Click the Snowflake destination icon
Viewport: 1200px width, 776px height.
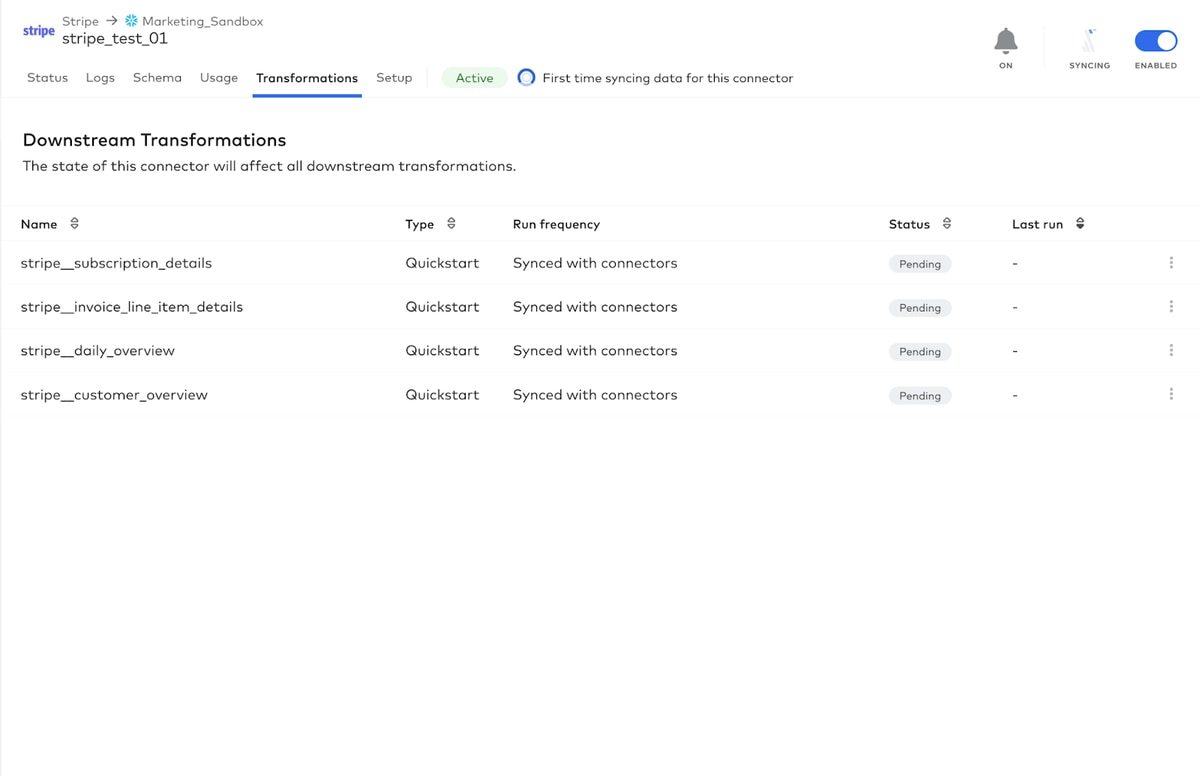[131, 21]
